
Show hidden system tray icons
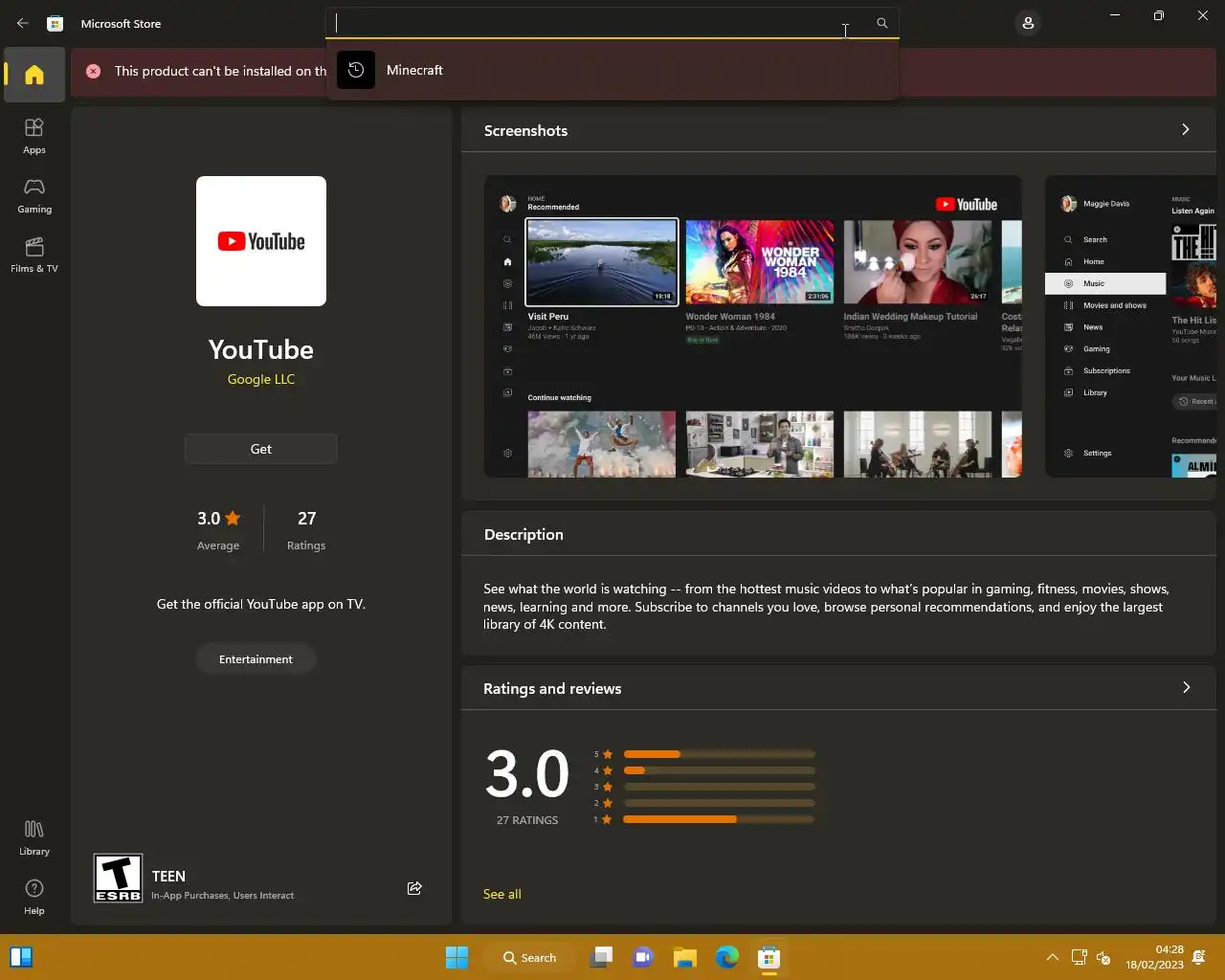(x=1052, y=957)
